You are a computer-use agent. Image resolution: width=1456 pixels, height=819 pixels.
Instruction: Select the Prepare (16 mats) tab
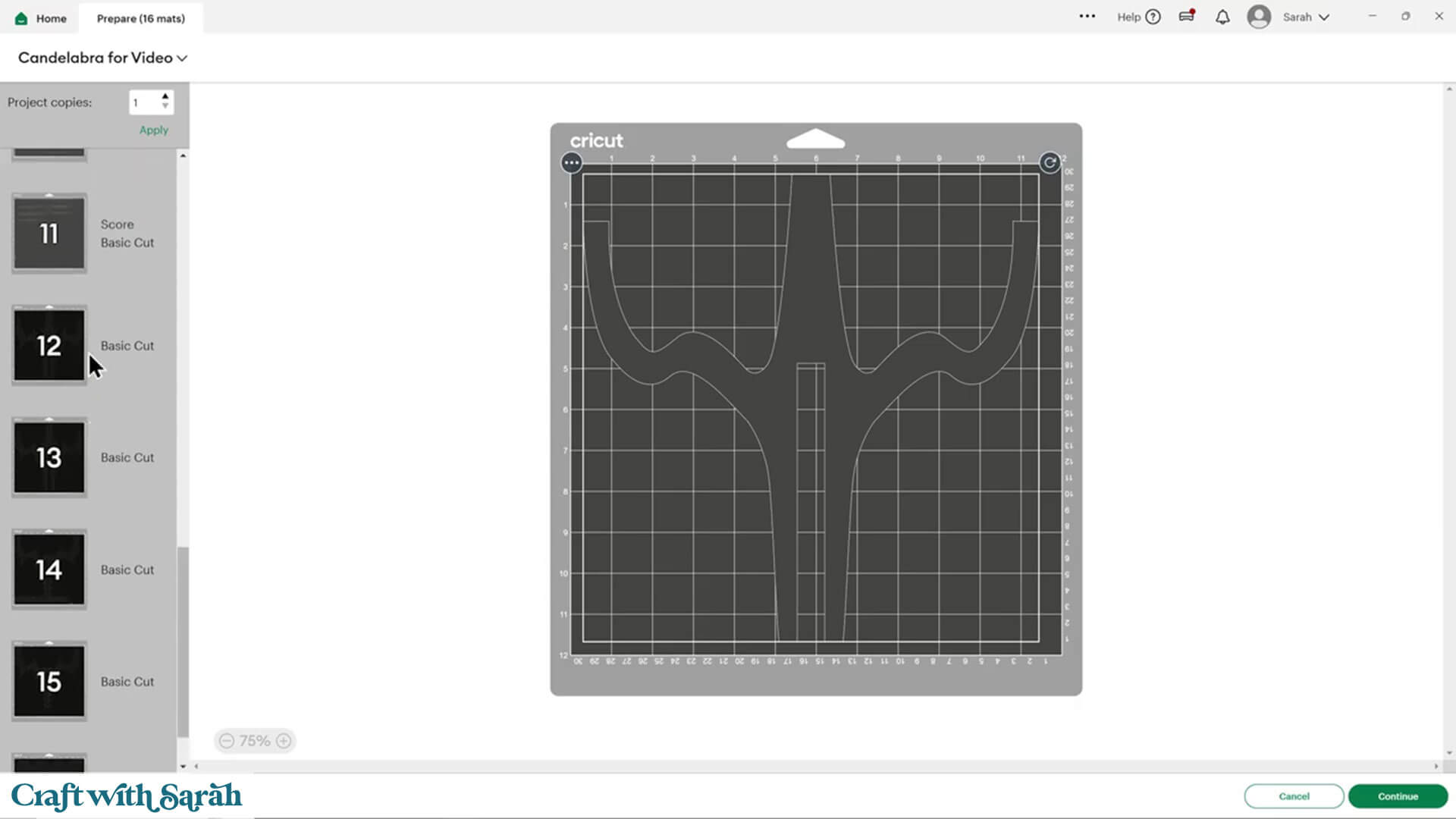point(141,18)
